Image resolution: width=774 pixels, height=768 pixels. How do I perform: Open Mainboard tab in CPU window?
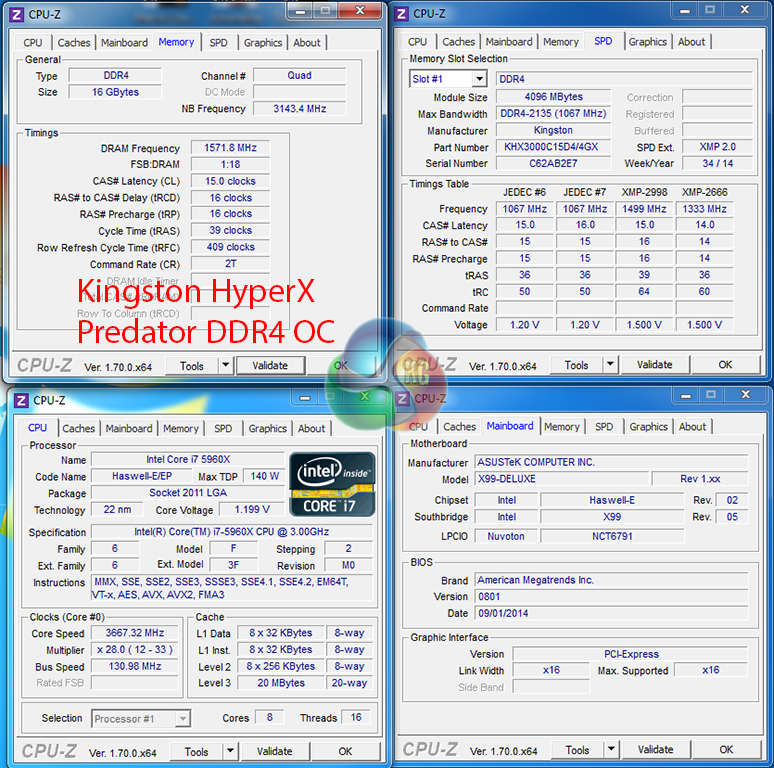point(129,428)
